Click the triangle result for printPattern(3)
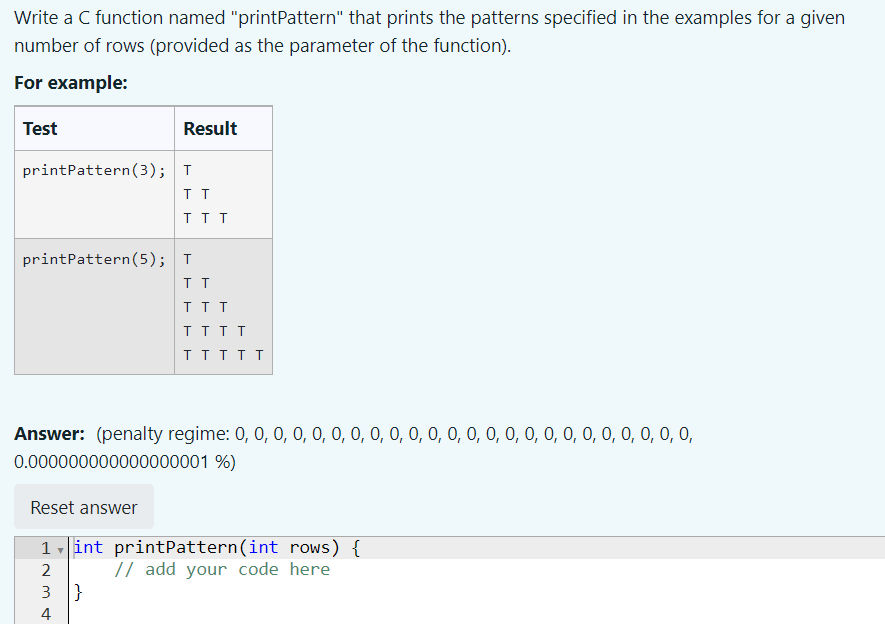This screenshot has width=885, height=624. [204, 194]
